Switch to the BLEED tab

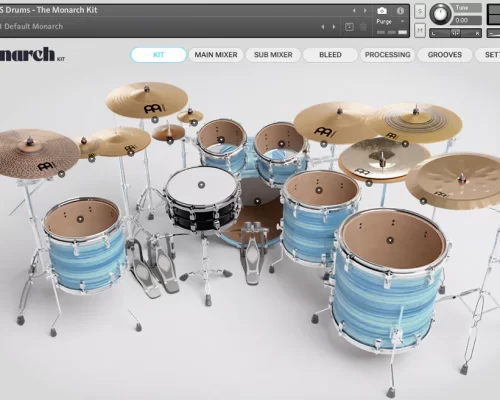pyautogui.click(x=330, y=55)
